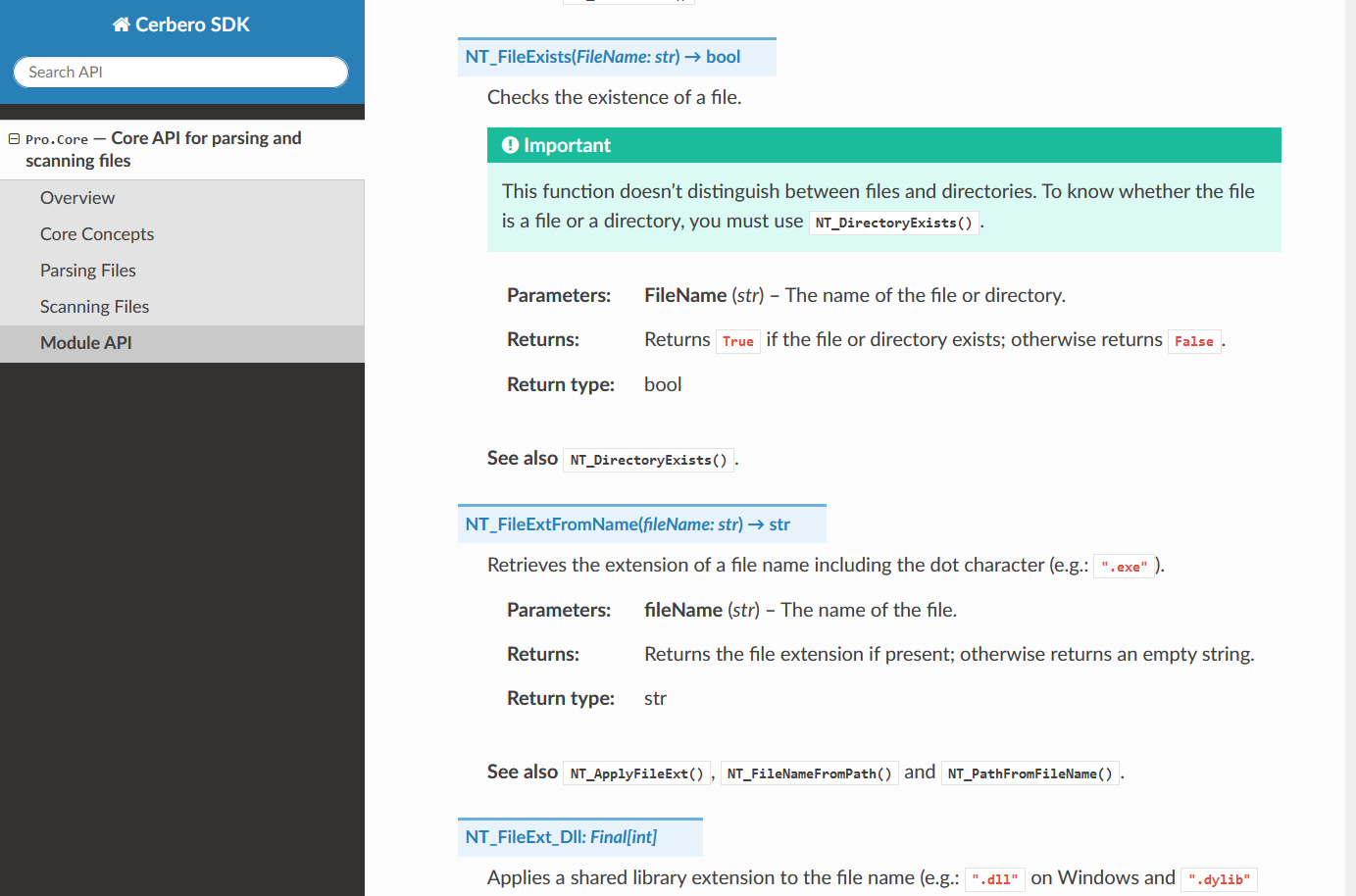1356x896 pixels.
Task: Click the fileName parameter name under NT_FileExtFromName
Action: pos(683,610)
